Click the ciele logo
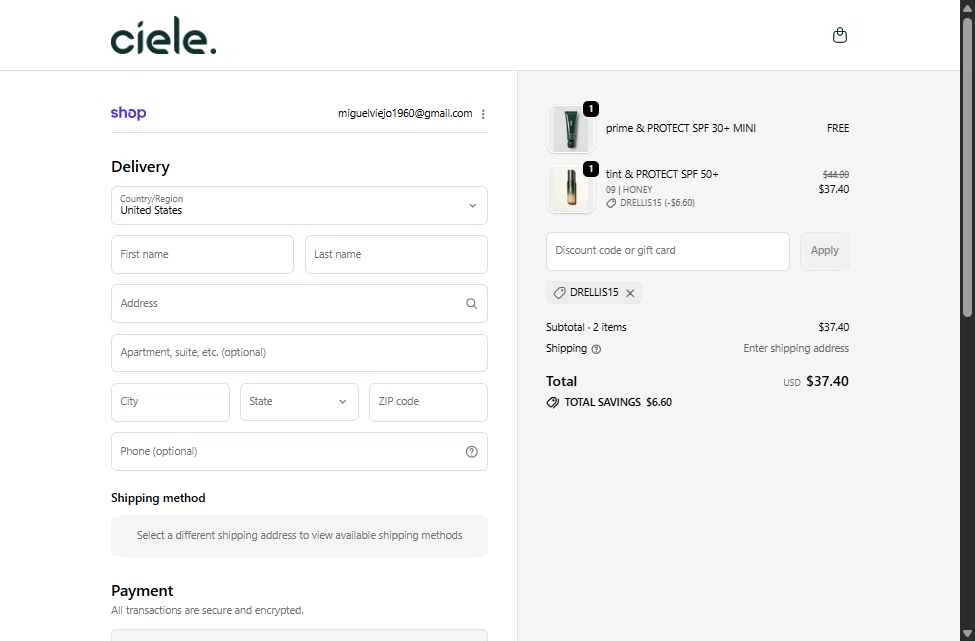 [x=164, y=35]
